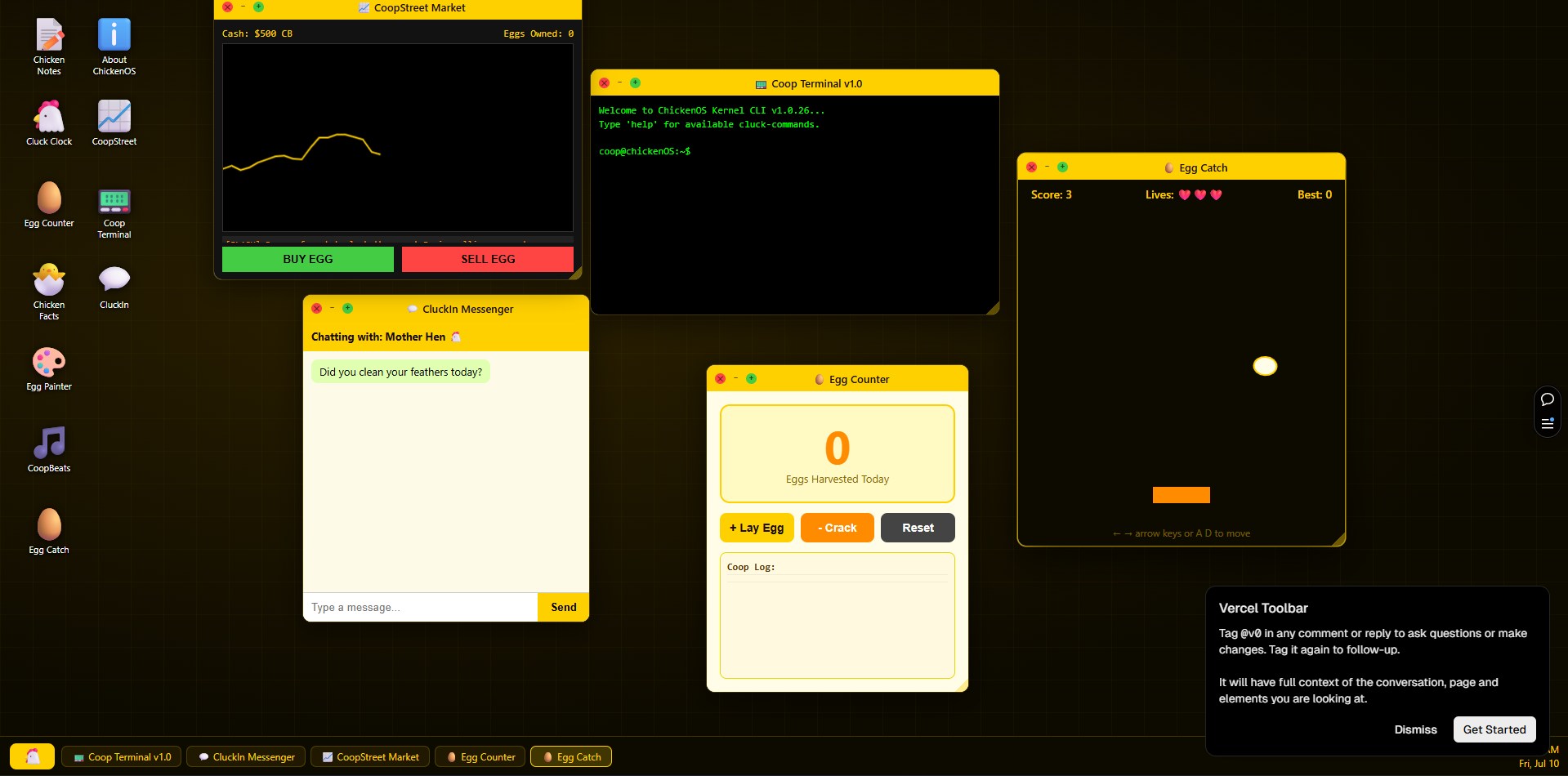Open the Chicken Facts icon
Image resolution: width=1568 pixels, height=776 pixels.
pyautogui.click(x=49, y=292)
